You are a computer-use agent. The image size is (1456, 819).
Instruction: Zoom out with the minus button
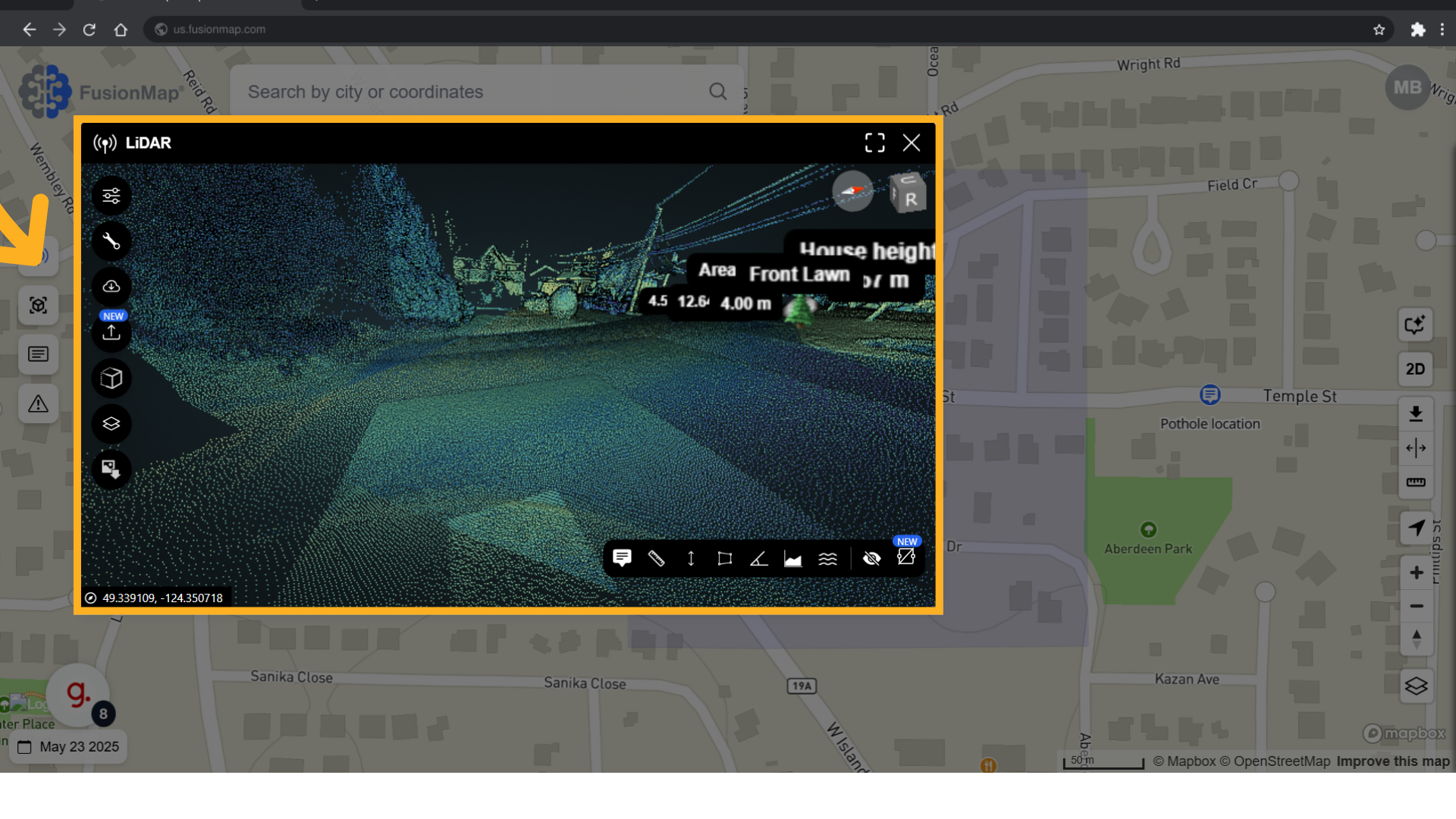pos(1416,606)
